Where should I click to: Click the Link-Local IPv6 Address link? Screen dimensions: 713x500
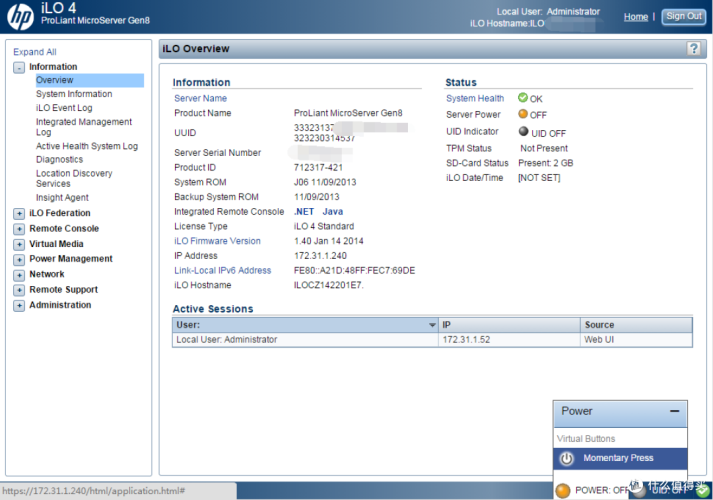tap(222, 270)
